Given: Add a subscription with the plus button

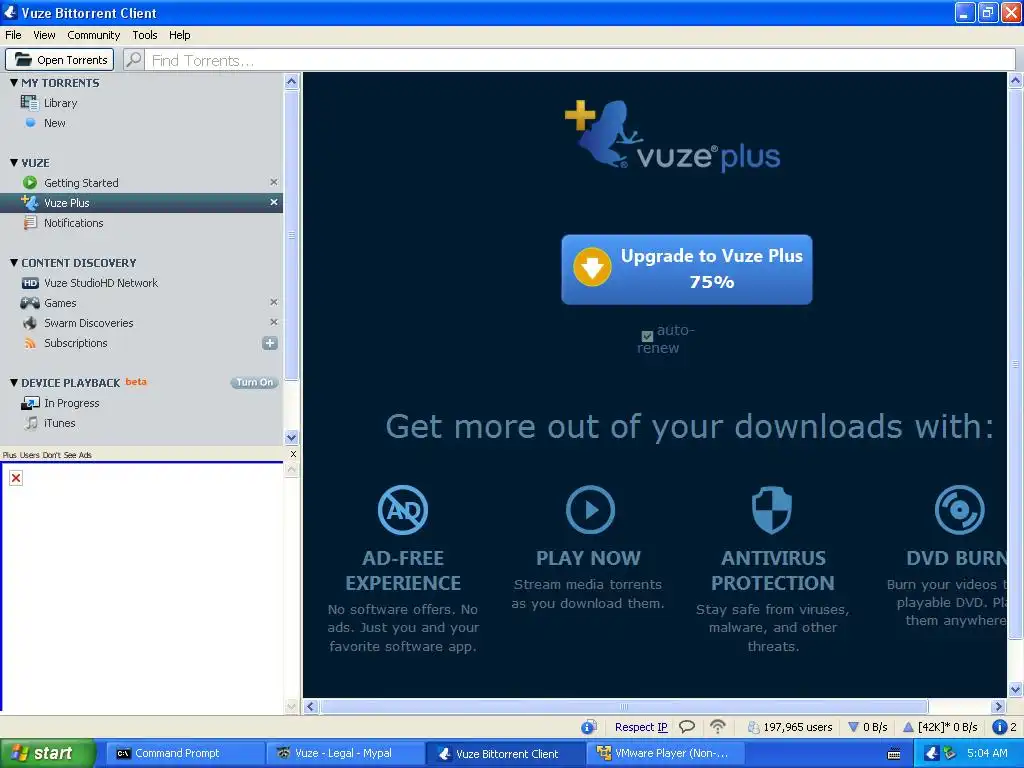Looking at the screenshot, I should tap(270, 343).
